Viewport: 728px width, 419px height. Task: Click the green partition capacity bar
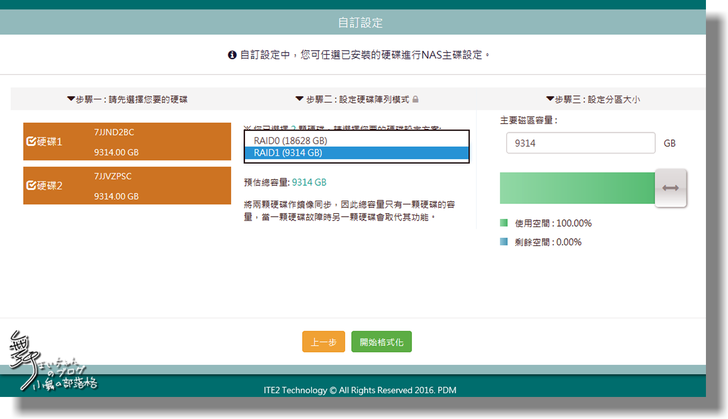coord(577,188)
